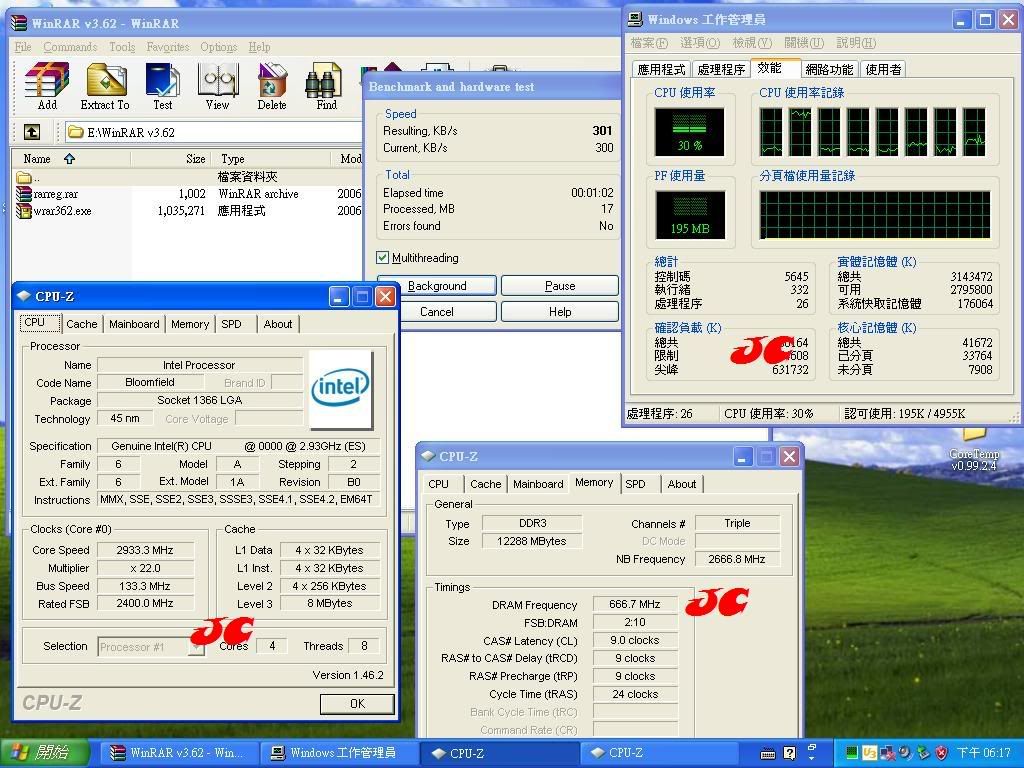Click the 下午 06:17 taskbar clock
The image size is (1024, 768).
pos(984,753)
